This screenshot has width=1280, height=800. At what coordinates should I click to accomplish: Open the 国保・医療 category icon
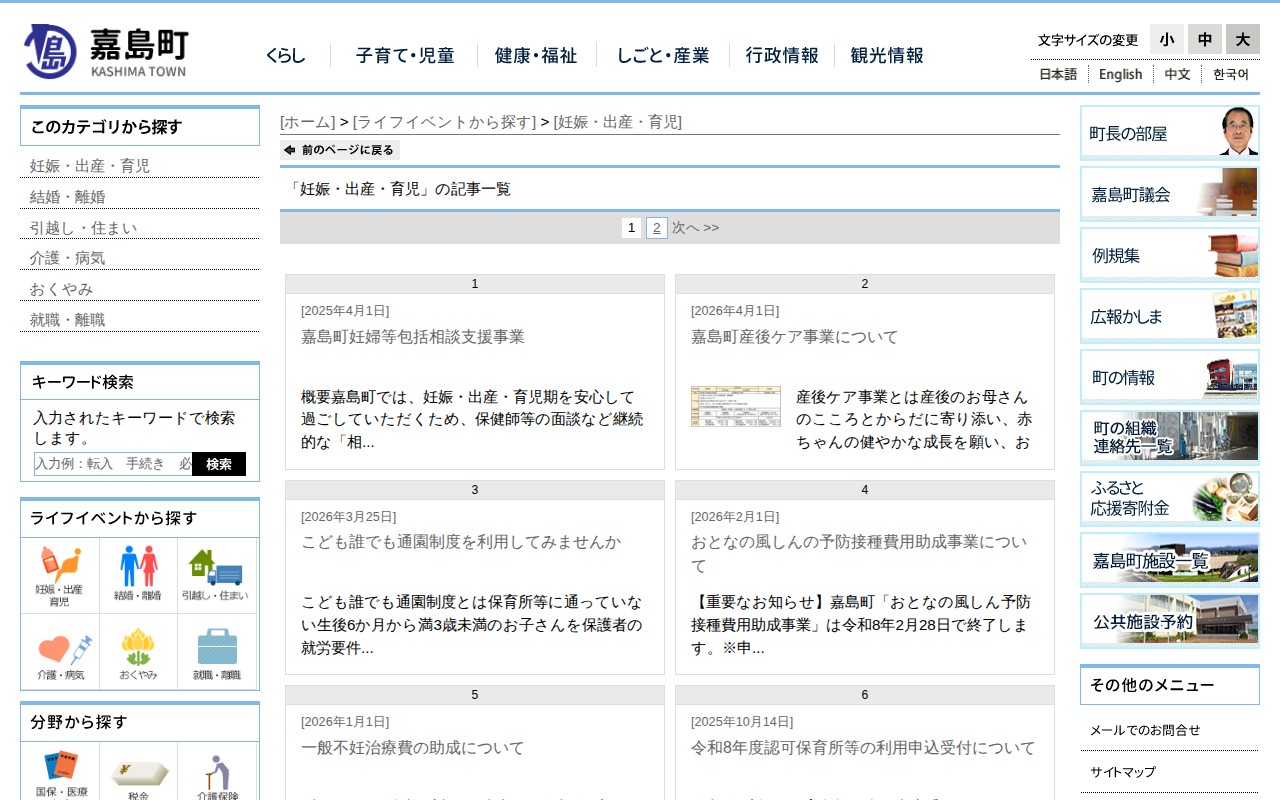[x=60, y=772]
